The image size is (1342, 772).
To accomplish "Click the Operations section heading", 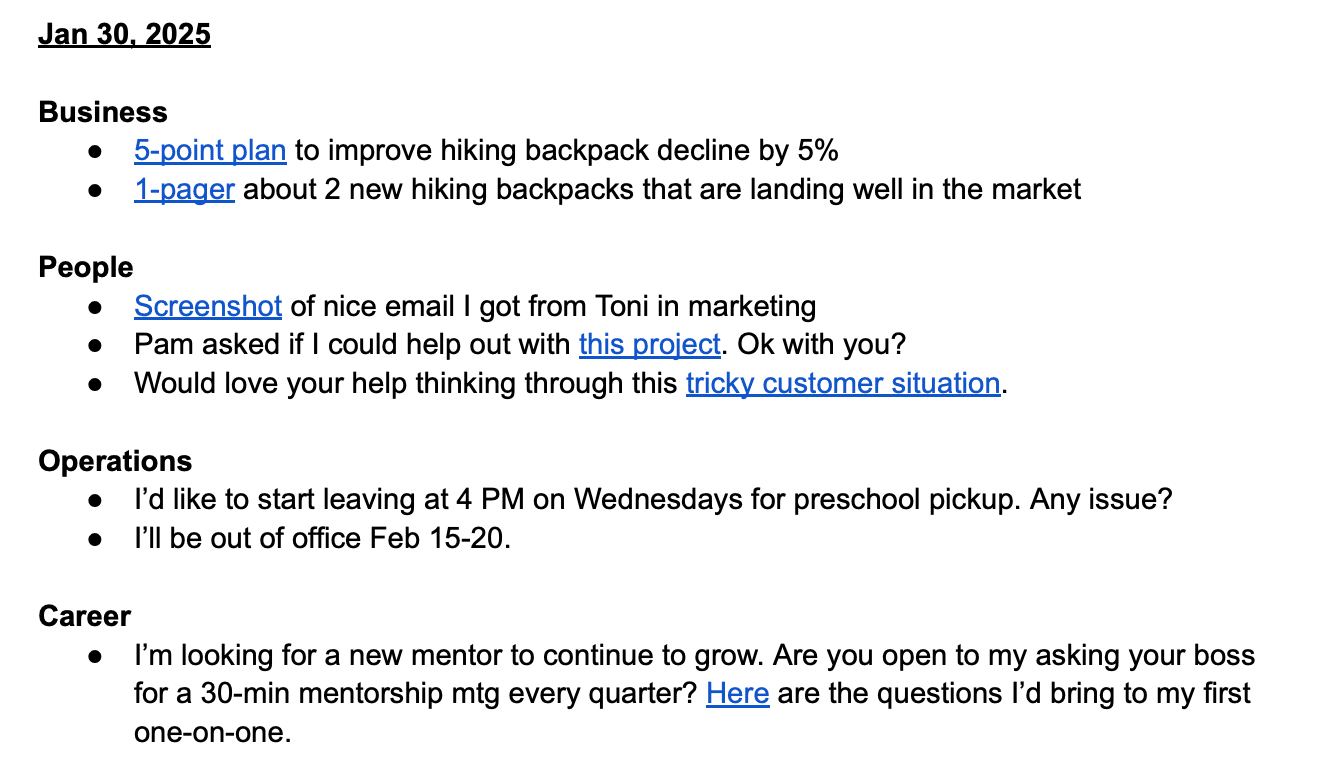I will point(115,461).
